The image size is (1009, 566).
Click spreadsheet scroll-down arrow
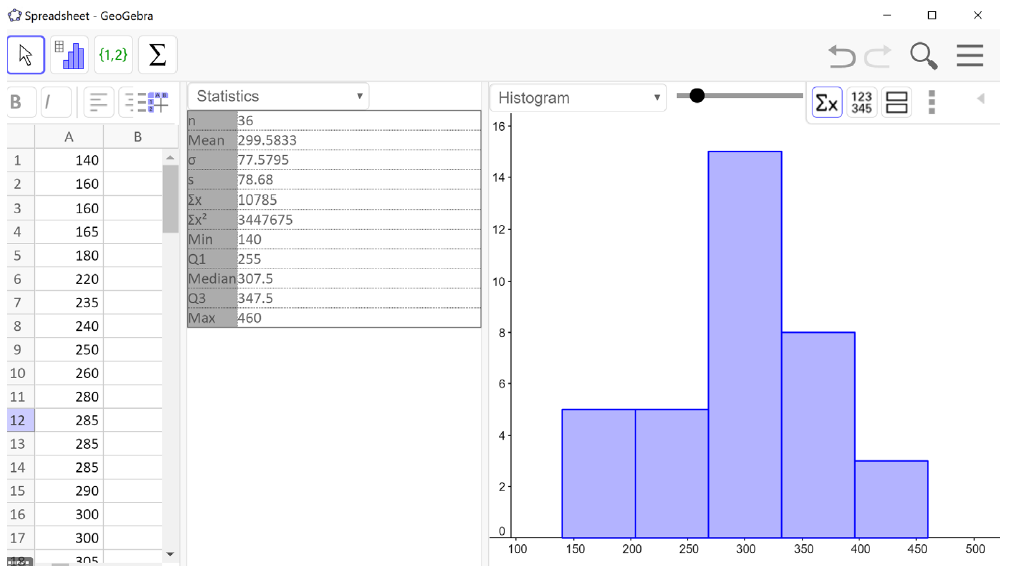(170, 554)
